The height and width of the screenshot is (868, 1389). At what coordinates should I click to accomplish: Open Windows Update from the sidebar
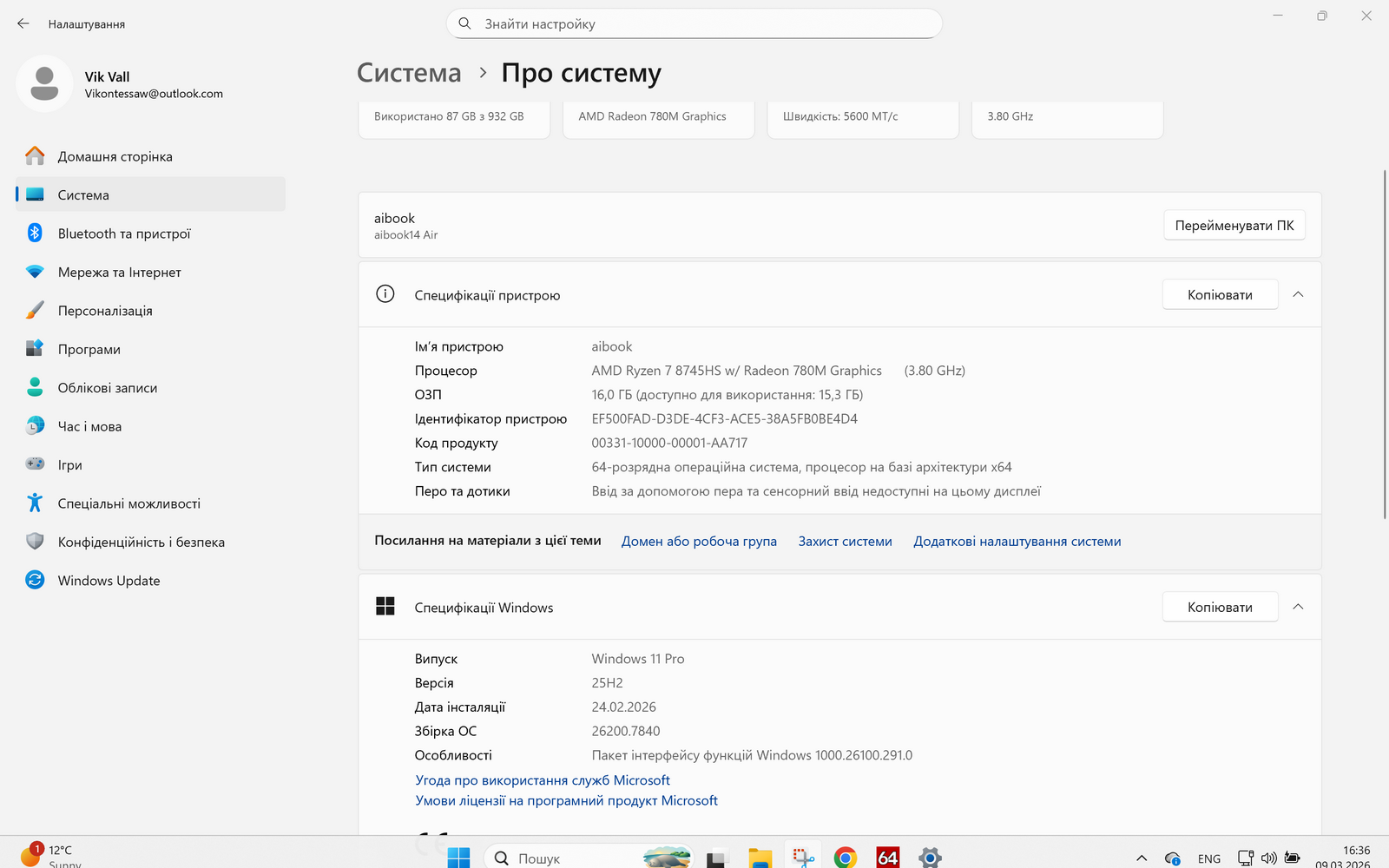[109, 581]
